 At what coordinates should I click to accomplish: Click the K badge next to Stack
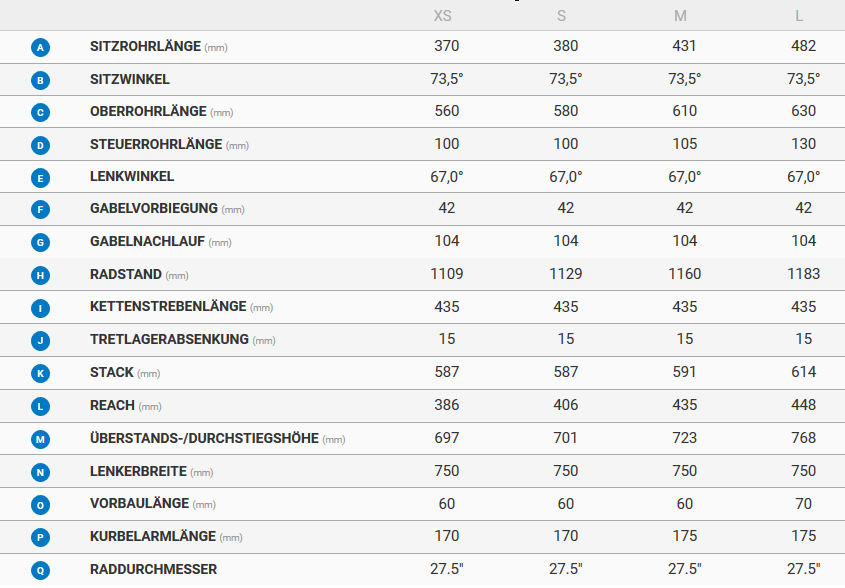coord(40,373)
